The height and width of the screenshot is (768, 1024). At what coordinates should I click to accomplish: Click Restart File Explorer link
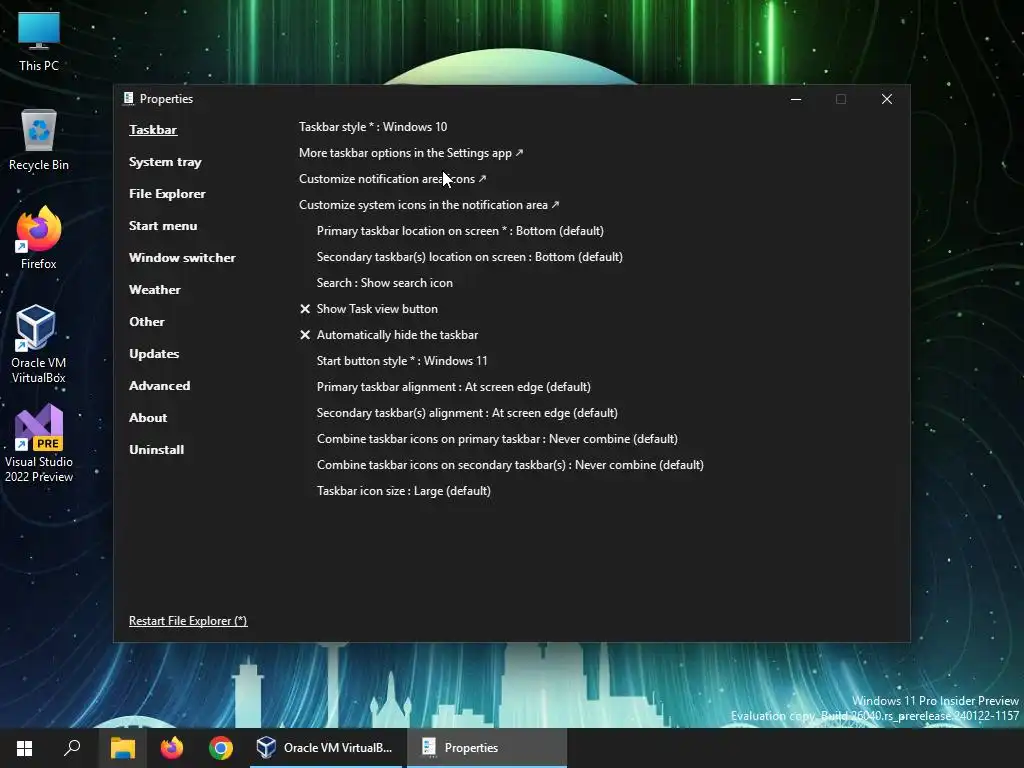coord(188,621)
